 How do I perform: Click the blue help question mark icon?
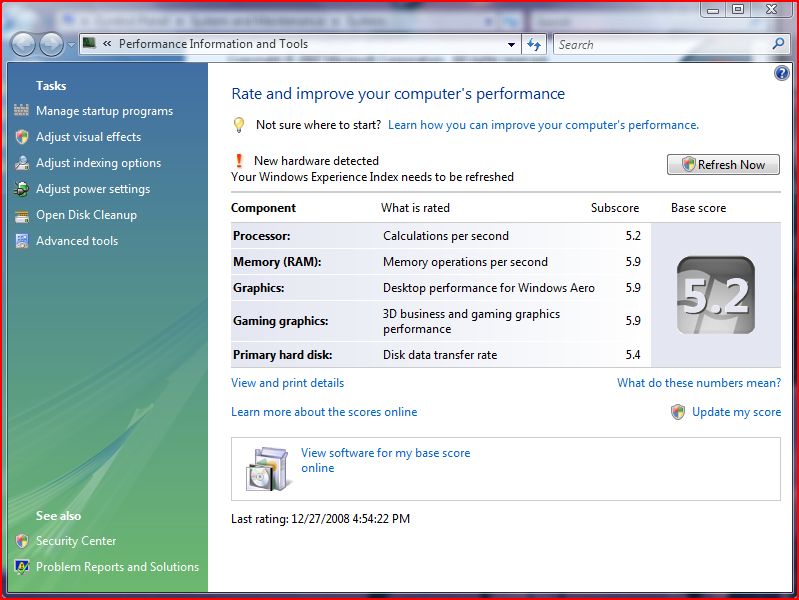point(782,73)
